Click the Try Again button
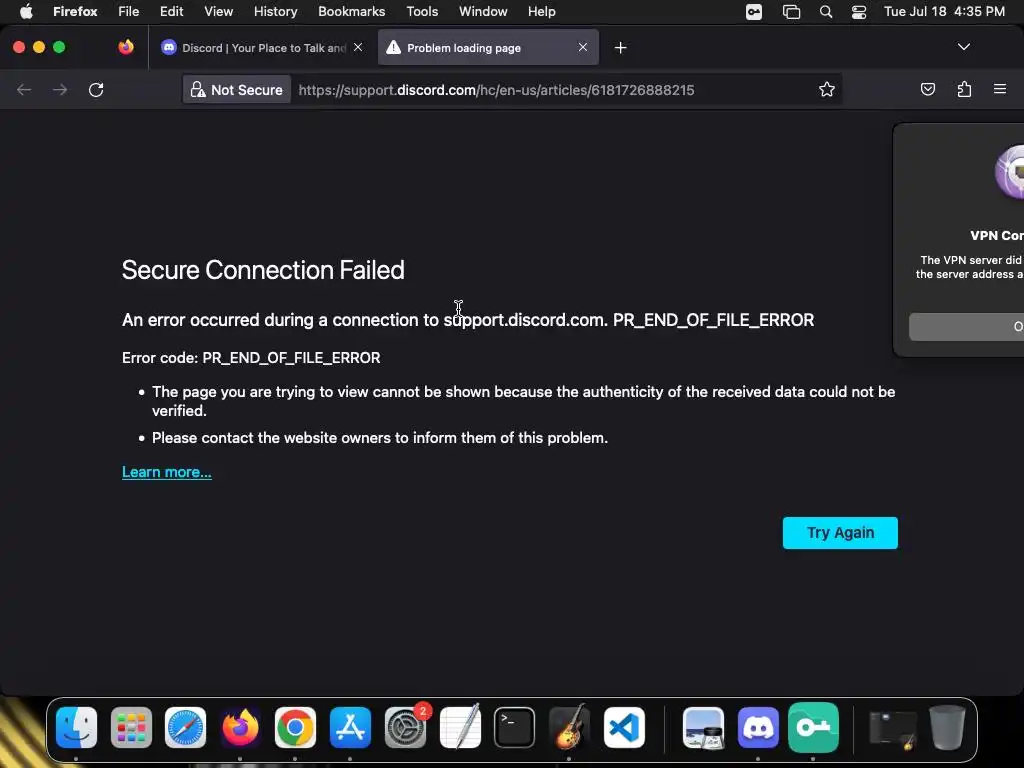Viewport: 1024px width, 768px height. (840, 533)
